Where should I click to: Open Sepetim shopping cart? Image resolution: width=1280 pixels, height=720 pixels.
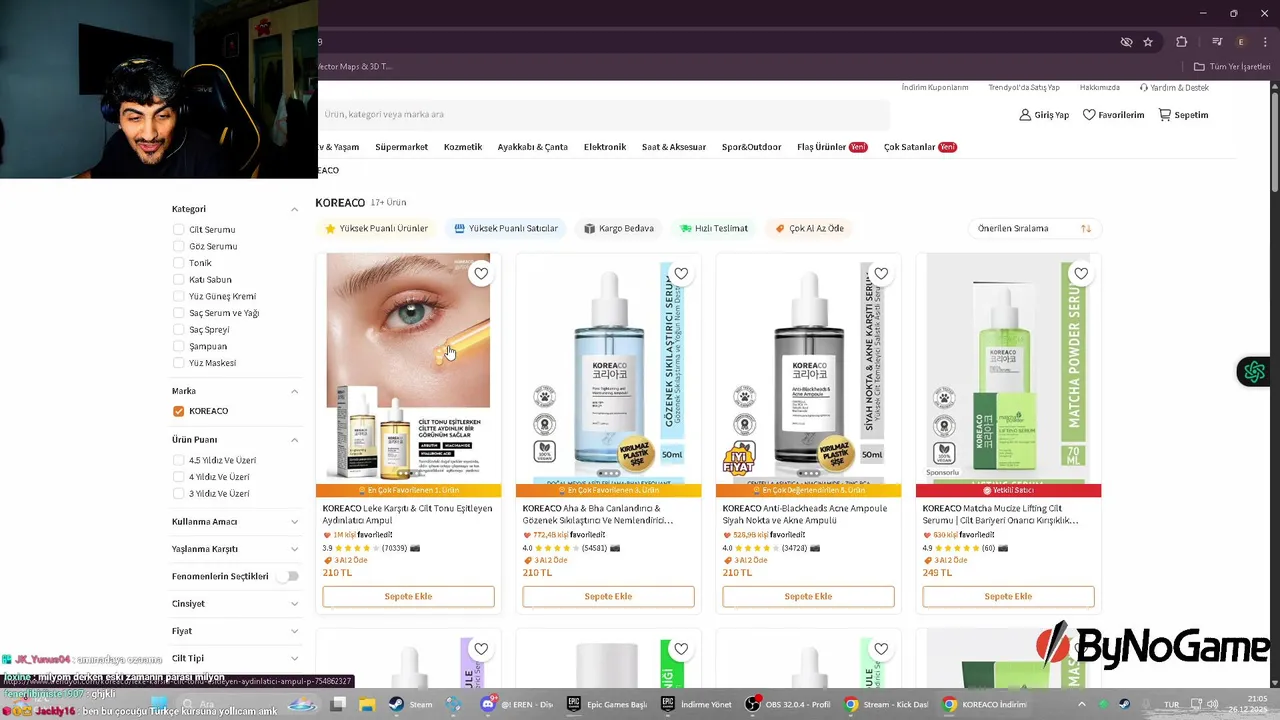[x=1183, y=115]
